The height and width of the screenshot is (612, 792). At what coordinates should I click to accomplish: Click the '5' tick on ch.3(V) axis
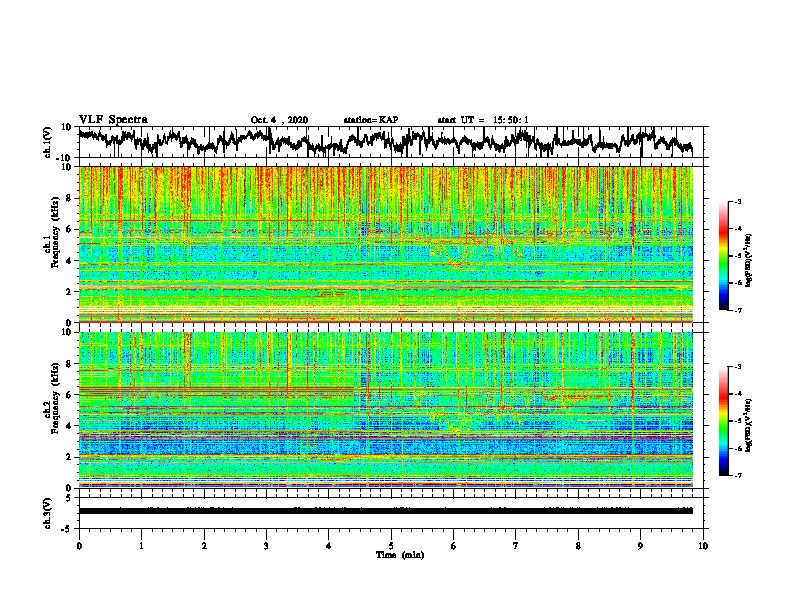[x=69, y=498]
